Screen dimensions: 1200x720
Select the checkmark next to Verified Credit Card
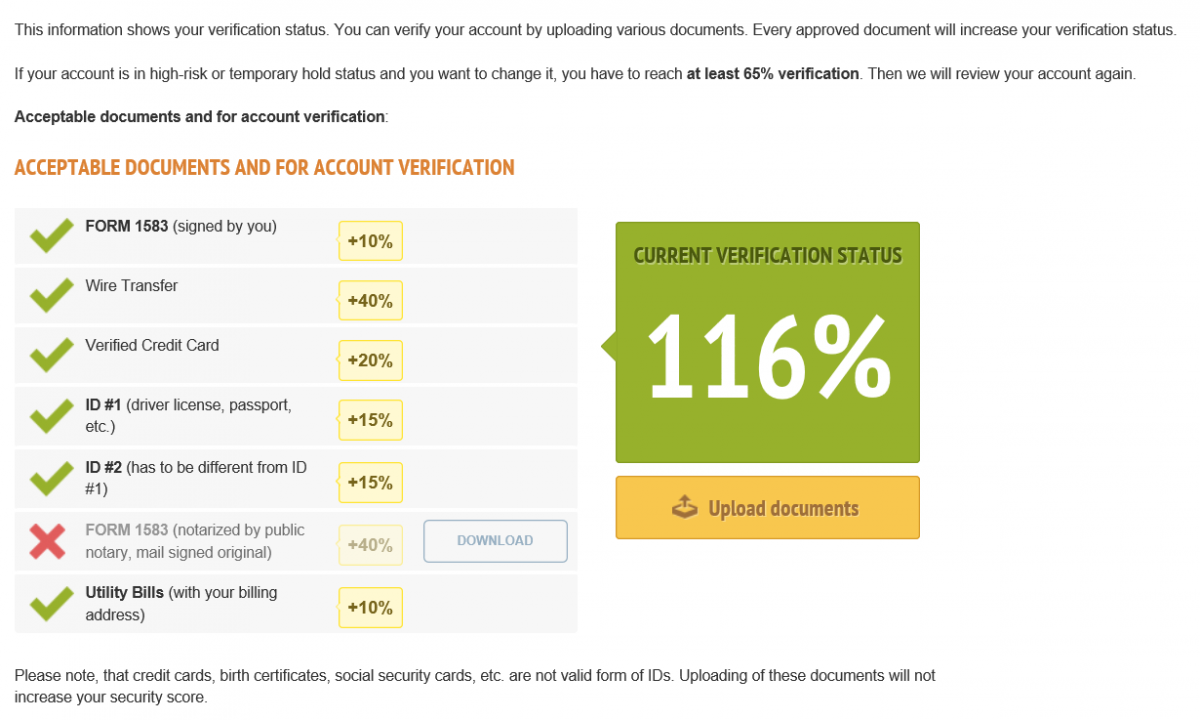pyautogui.click(x=50, y=355)
